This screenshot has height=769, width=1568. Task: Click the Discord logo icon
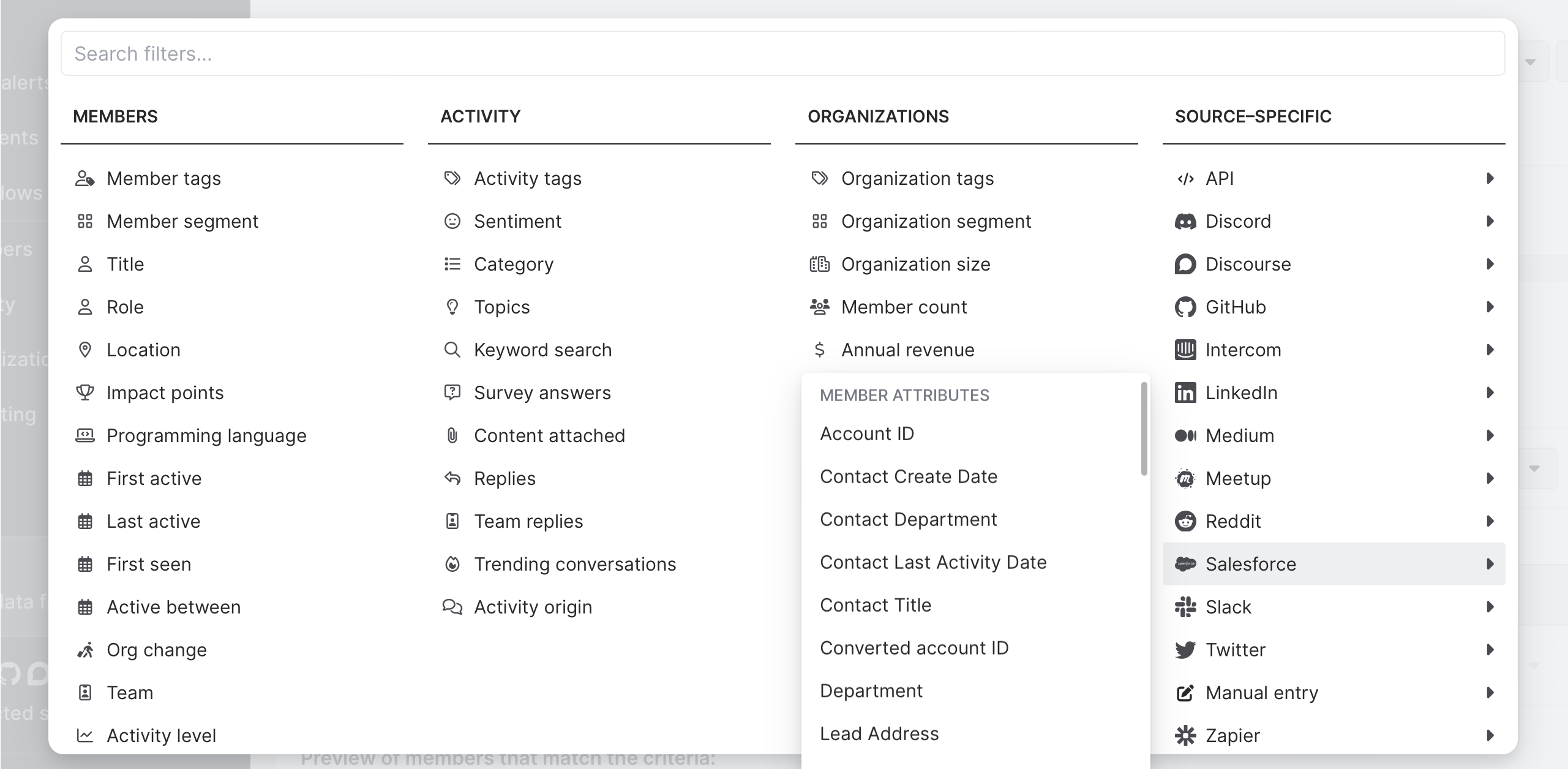click(x=1185, y=221)
